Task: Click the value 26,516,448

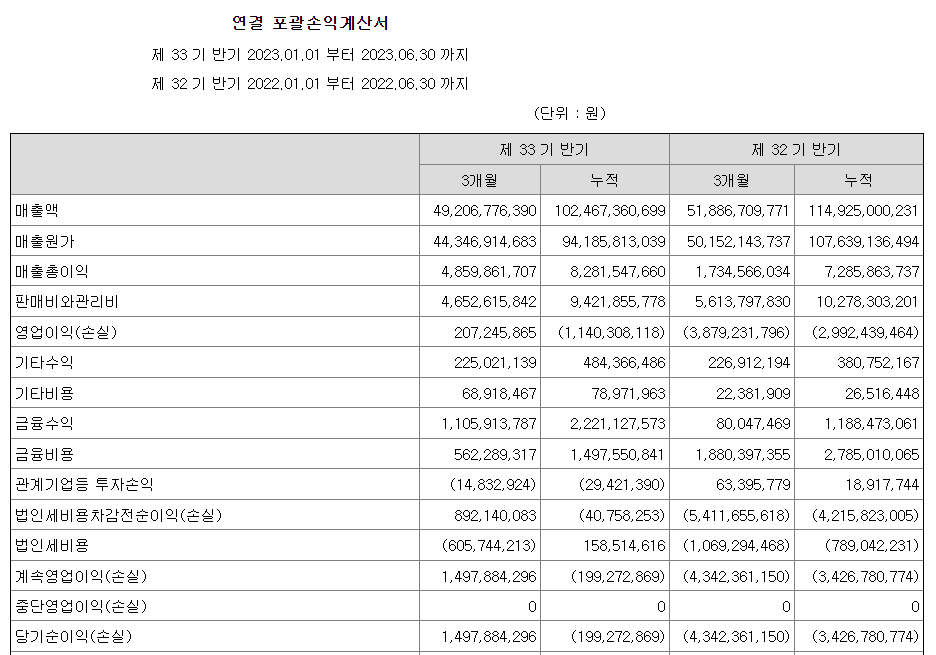Action: 882,393
